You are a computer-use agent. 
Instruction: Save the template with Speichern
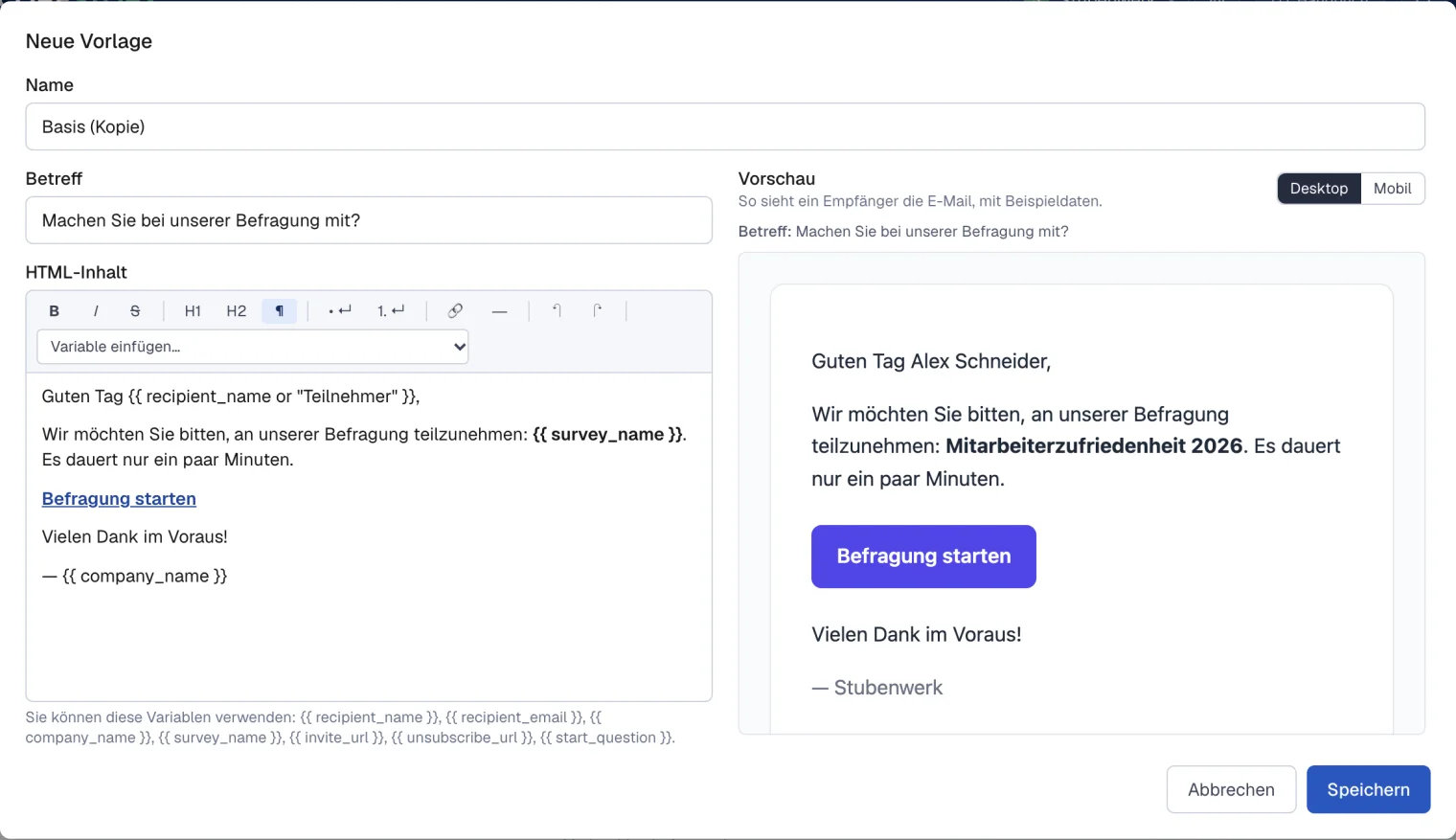(x=1368, y=789)
